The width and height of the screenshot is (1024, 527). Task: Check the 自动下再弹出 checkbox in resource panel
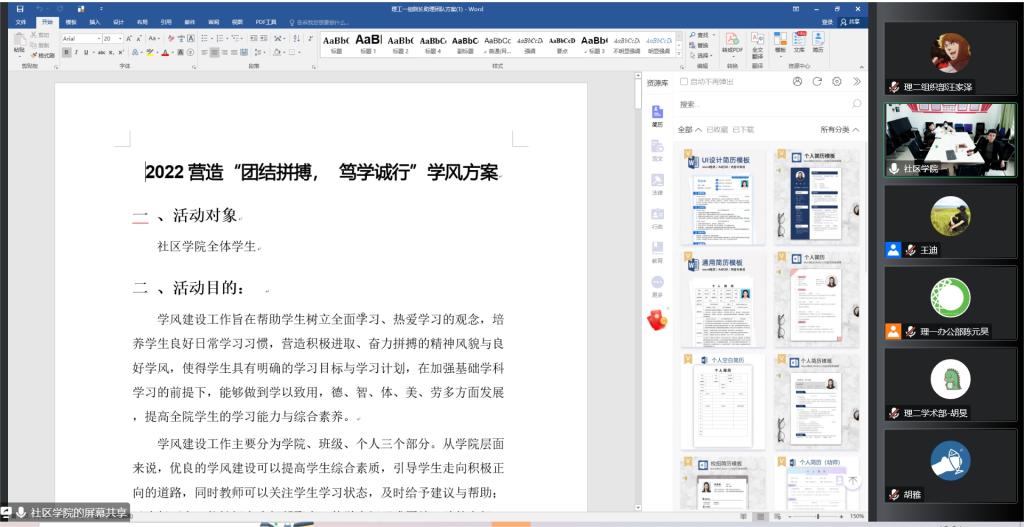click(x=684, y=82)
